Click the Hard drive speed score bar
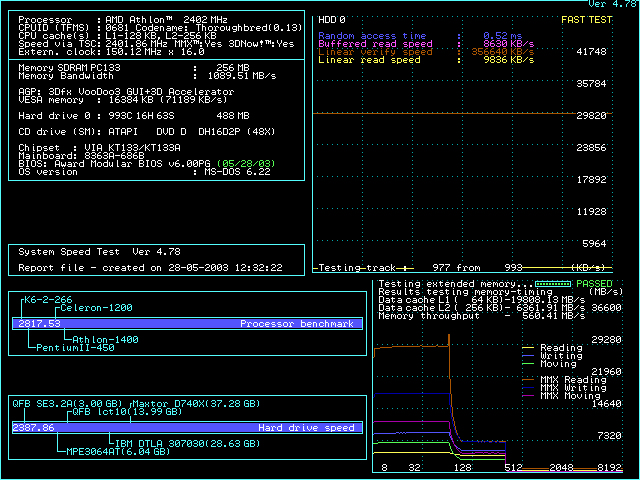The height and width of the screenshot is (480, 640). [x=183, y=427]
